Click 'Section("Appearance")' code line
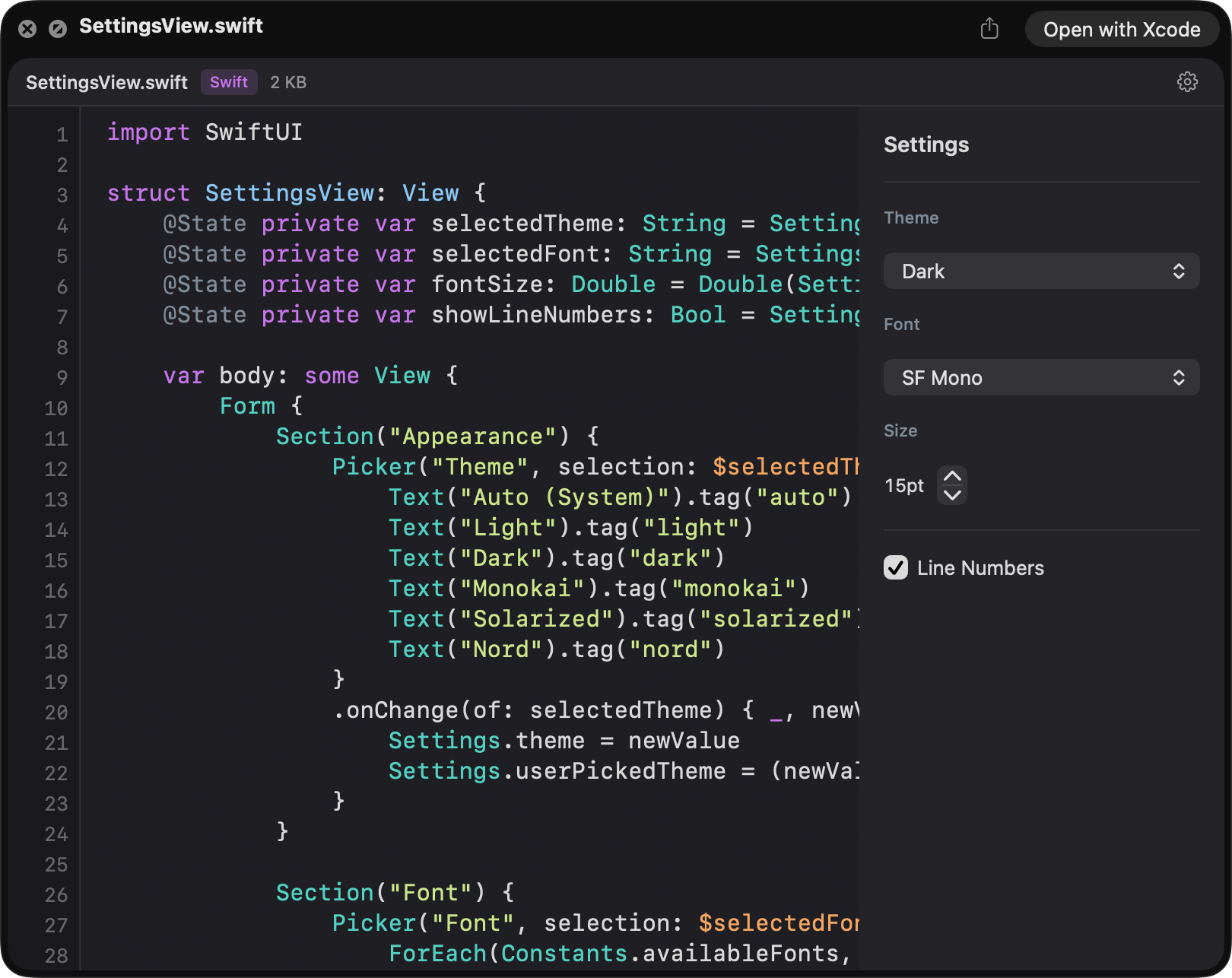Image resolution: width=1232 pixels, height=978 pixels. pyautogui.click(x=437, y=437)
